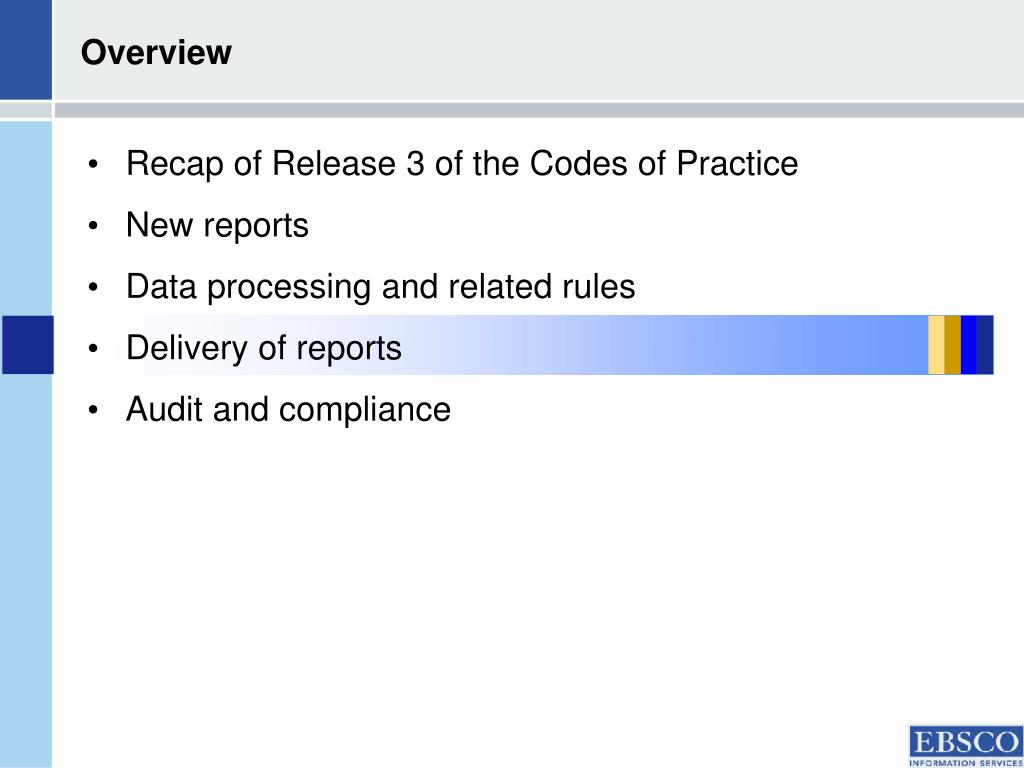Click dark blue square left of Delivery item
This screenshot has height=768, width=1024.
(x=27, y=345)
